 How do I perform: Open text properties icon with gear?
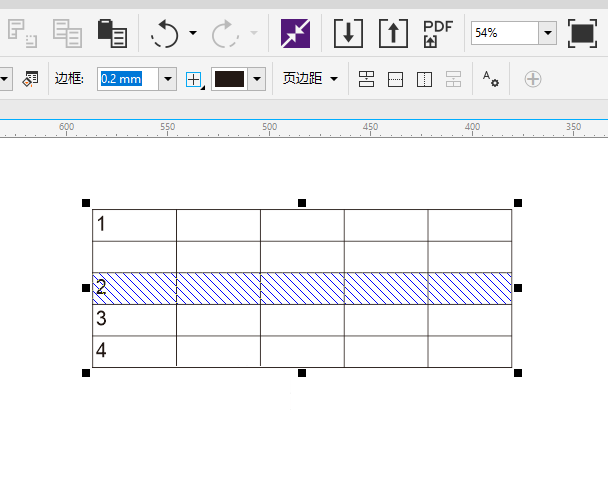coord(491,79)
